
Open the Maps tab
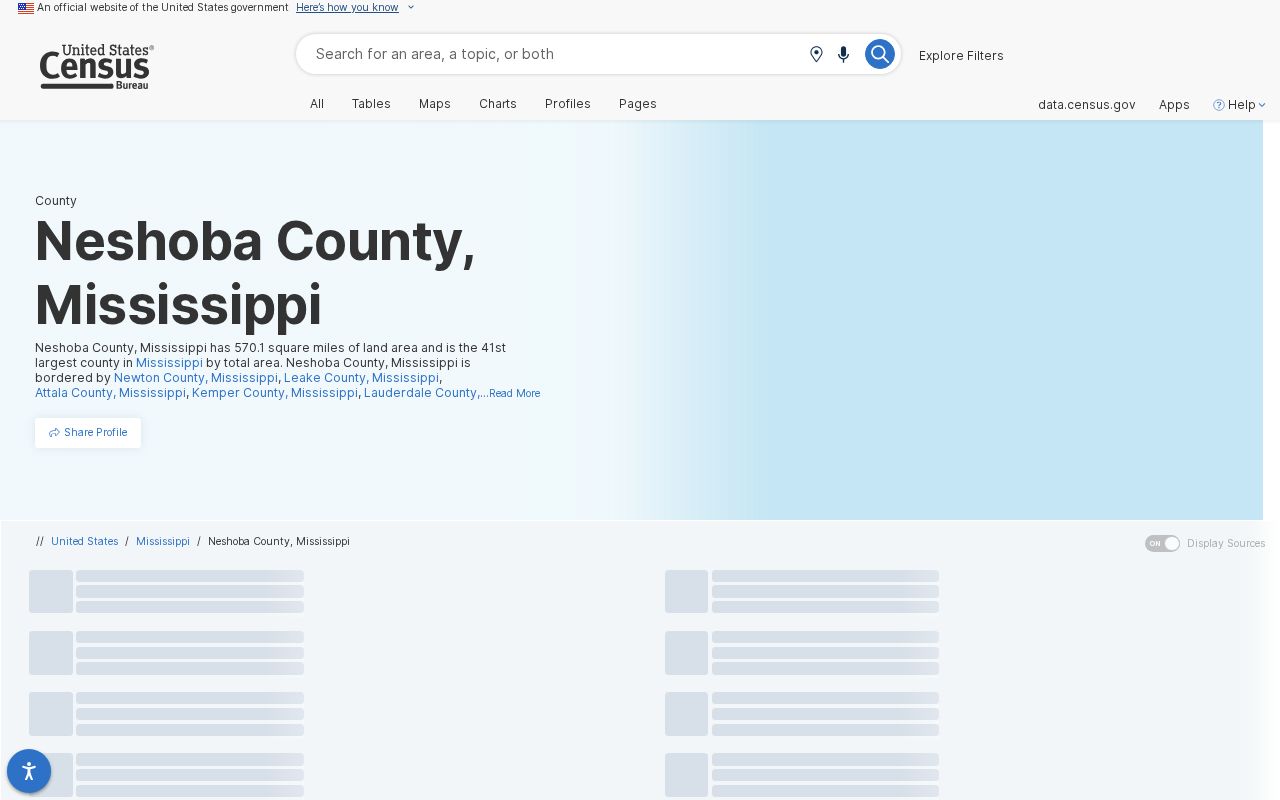pyautogui.click(x=435, y=104)
